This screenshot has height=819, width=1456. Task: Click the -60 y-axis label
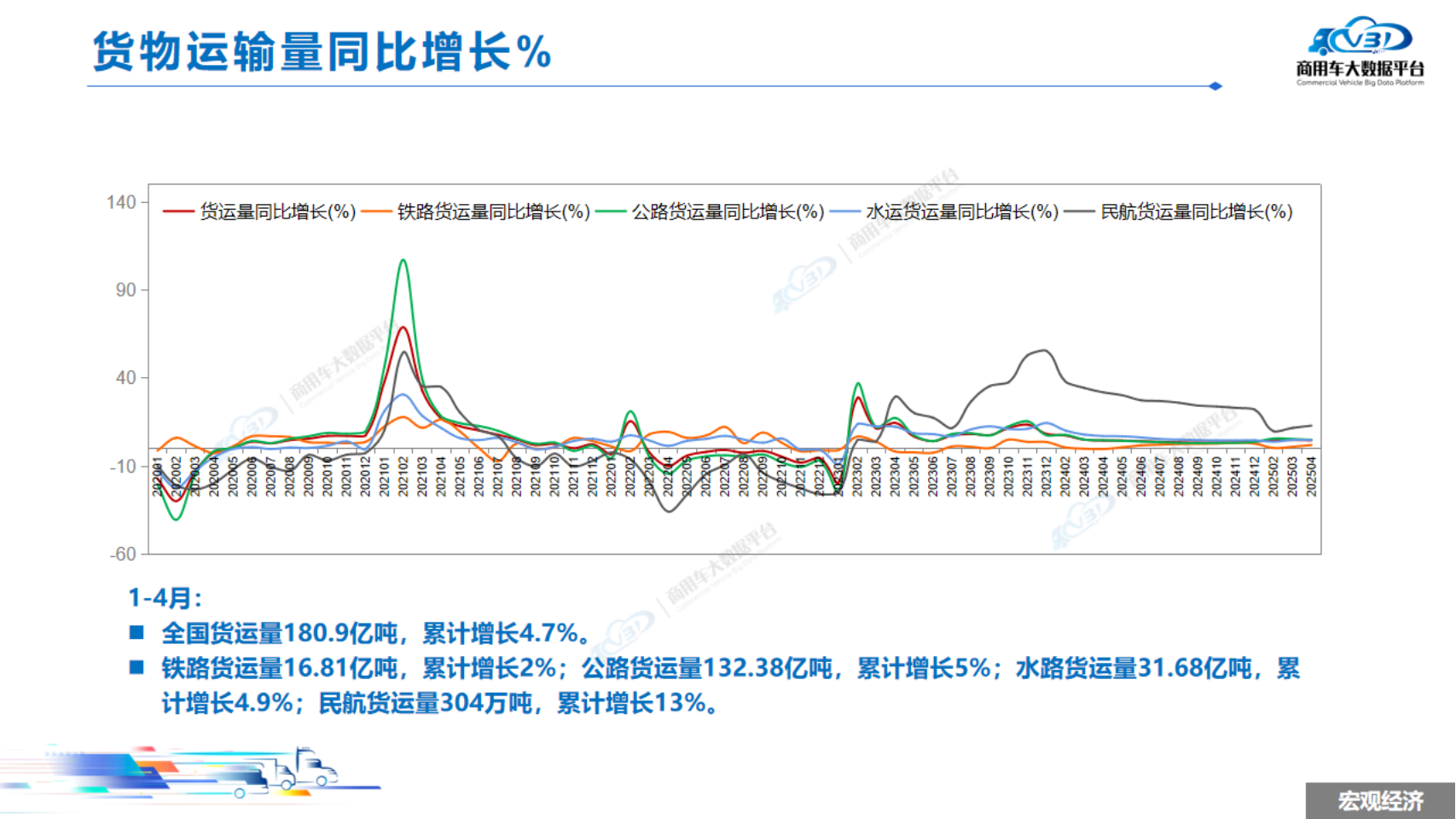click(123, 554)
